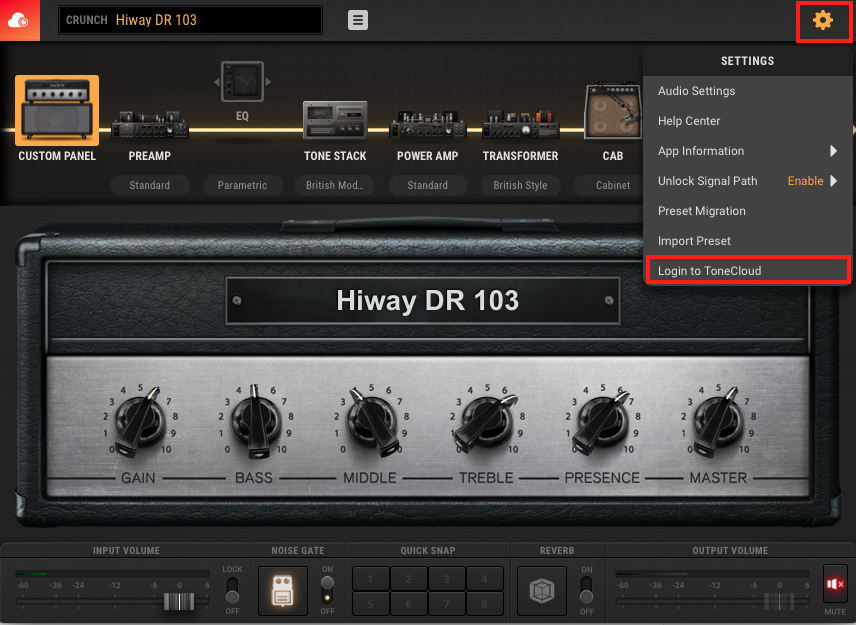Toggle the Noise Gate on/off switch

pos(327,590)
